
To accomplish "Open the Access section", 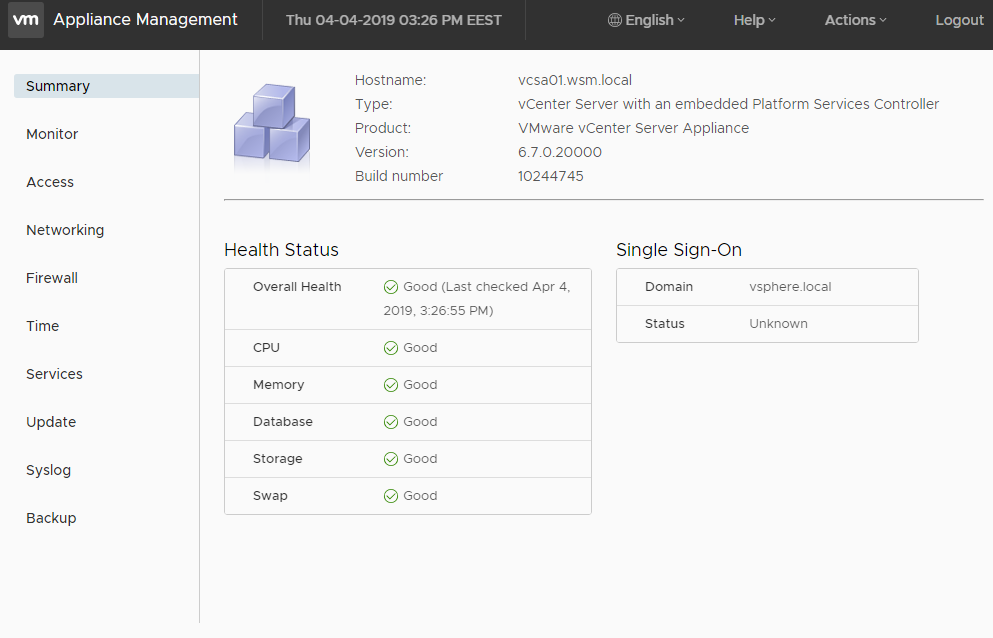I will pyautogui.click(x=50, y=182).
